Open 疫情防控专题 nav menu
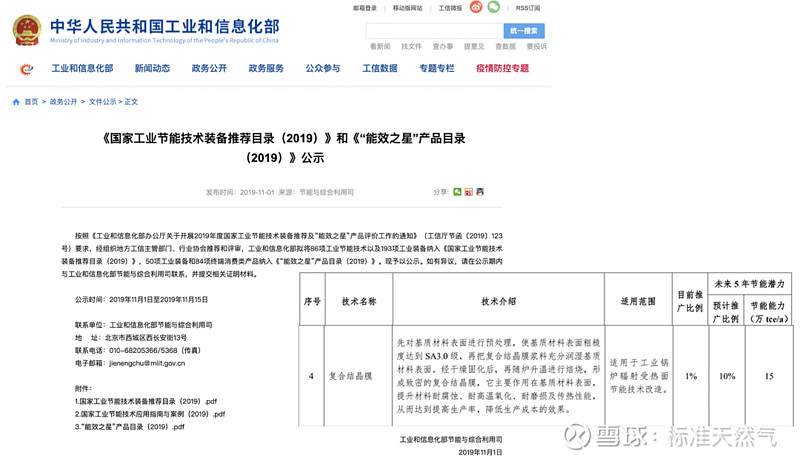 coord(503,68)
